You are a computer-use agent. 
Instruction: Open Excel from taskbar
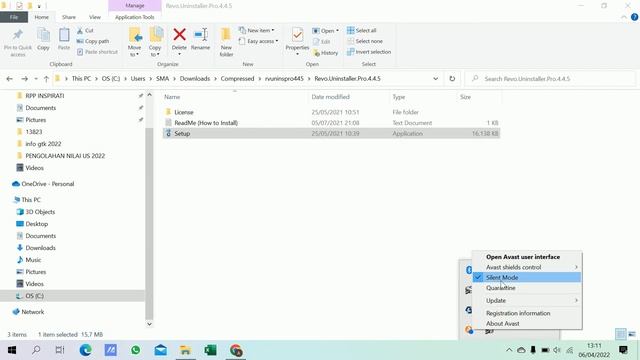[x=210, y=350]
